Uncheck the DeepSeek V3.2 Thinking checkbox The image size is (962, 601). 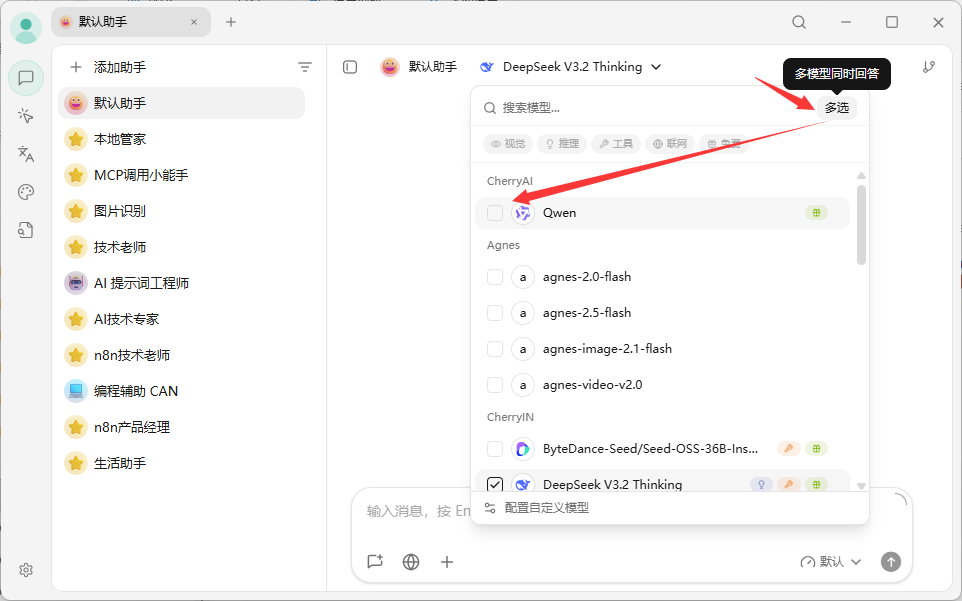pyautogui.click(x=495, y=484)
